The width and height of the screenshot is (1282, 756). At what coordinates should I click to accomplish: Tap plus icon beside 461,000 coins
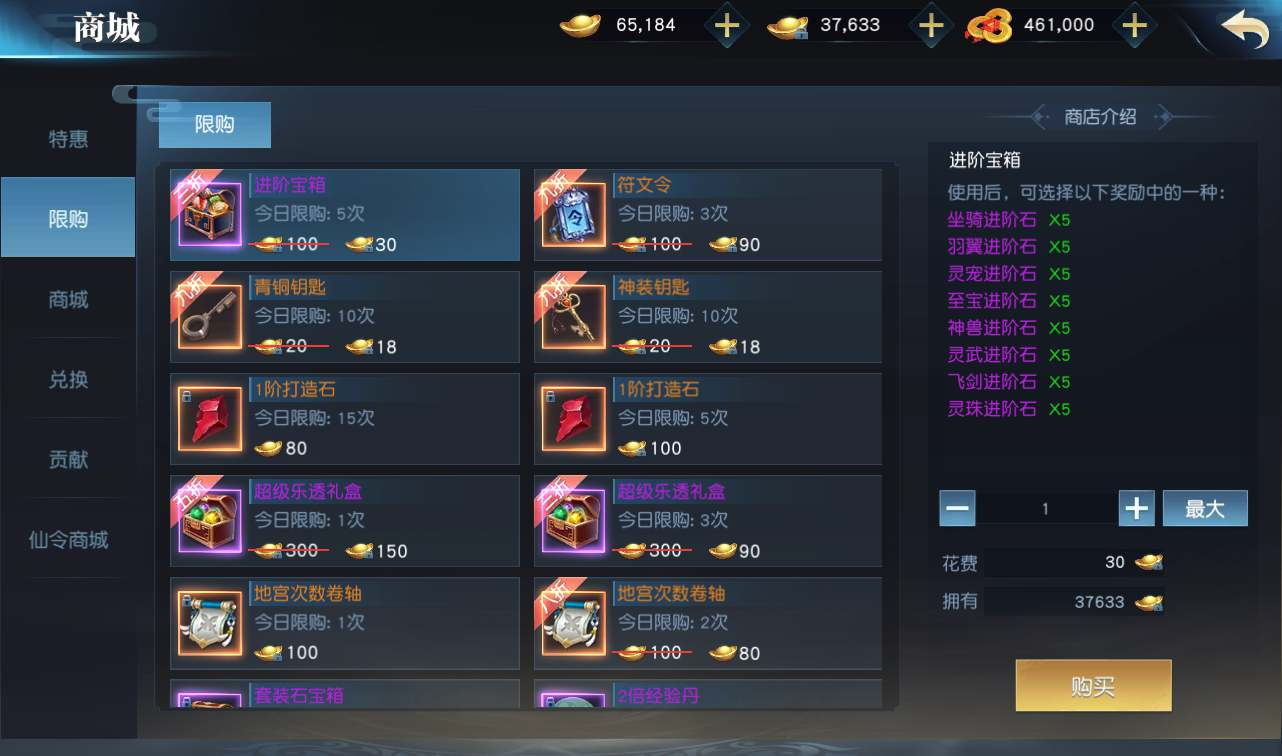pyautogui.click(x=1134, y=26)
